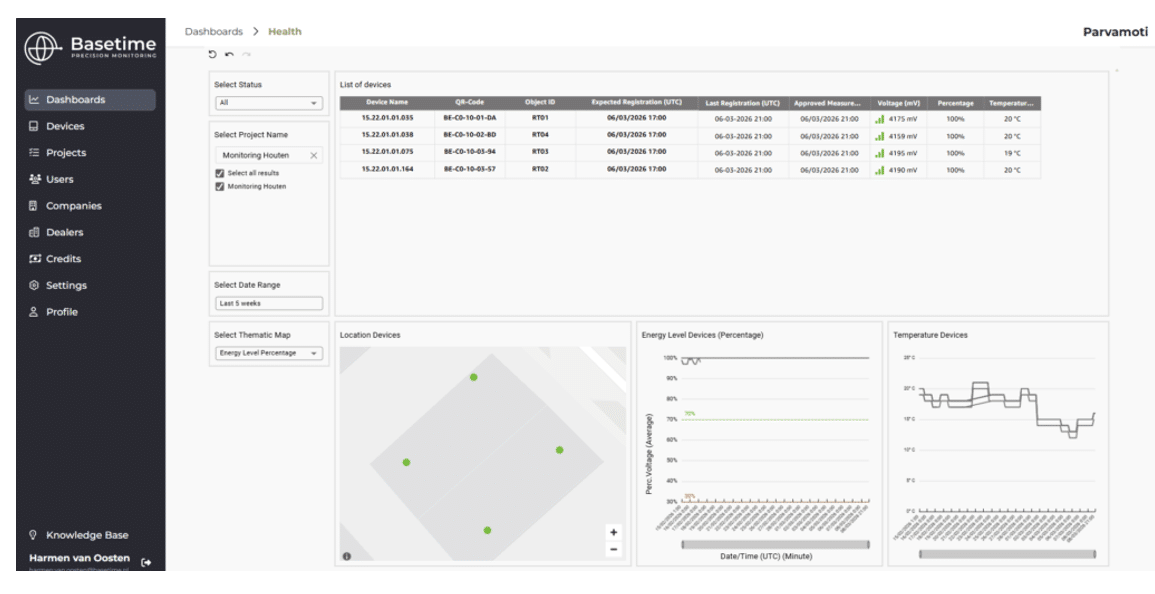
Task: Uncheck the Monitoring Houten checkbox
Action: (x=220, y=186)
